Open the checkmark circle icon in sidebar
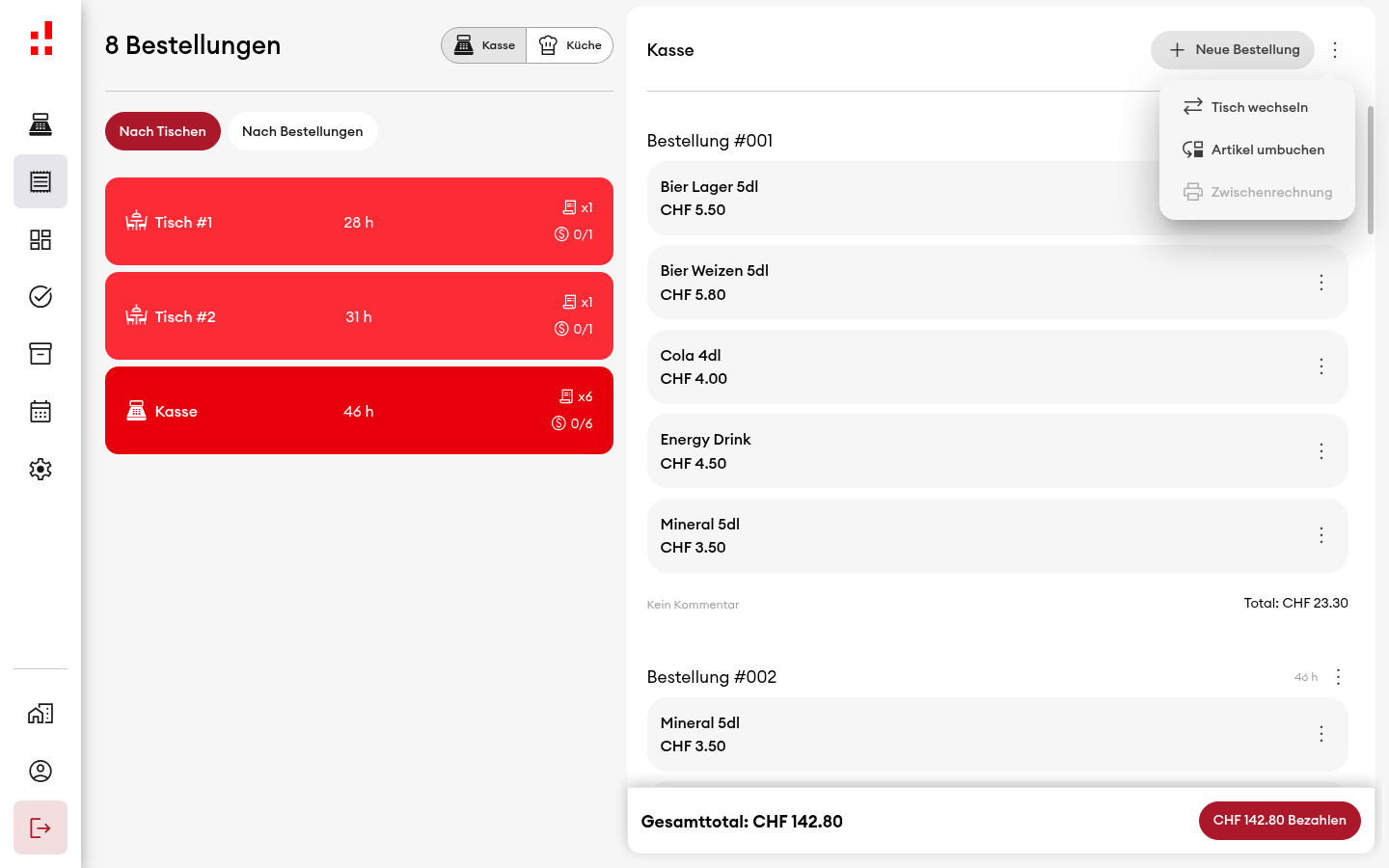 [41, 296]
